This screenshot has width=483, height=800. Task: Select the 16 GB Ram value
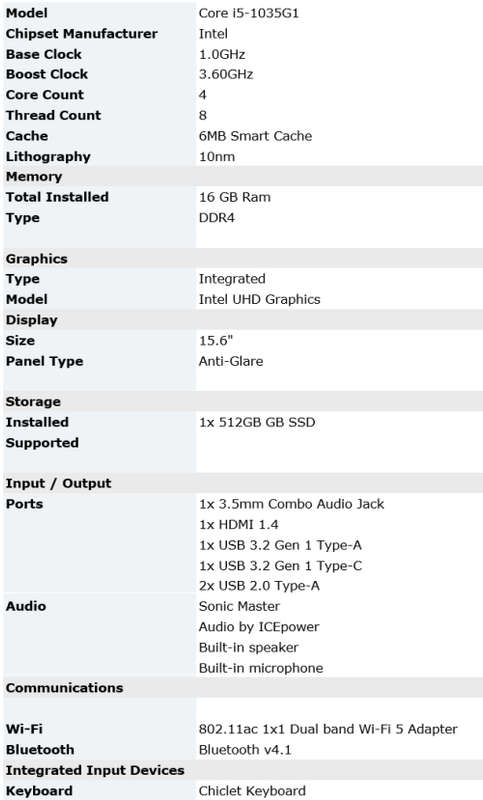(x=235, y=197)
